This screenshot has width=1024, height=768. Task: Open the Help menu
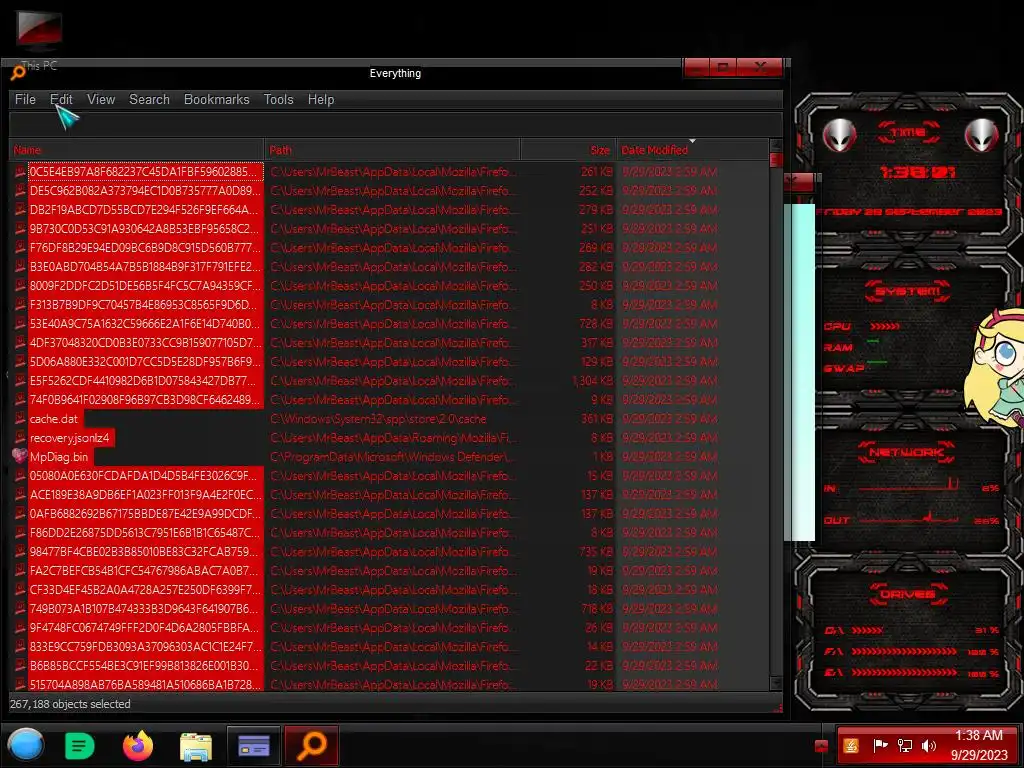point(321,99)
